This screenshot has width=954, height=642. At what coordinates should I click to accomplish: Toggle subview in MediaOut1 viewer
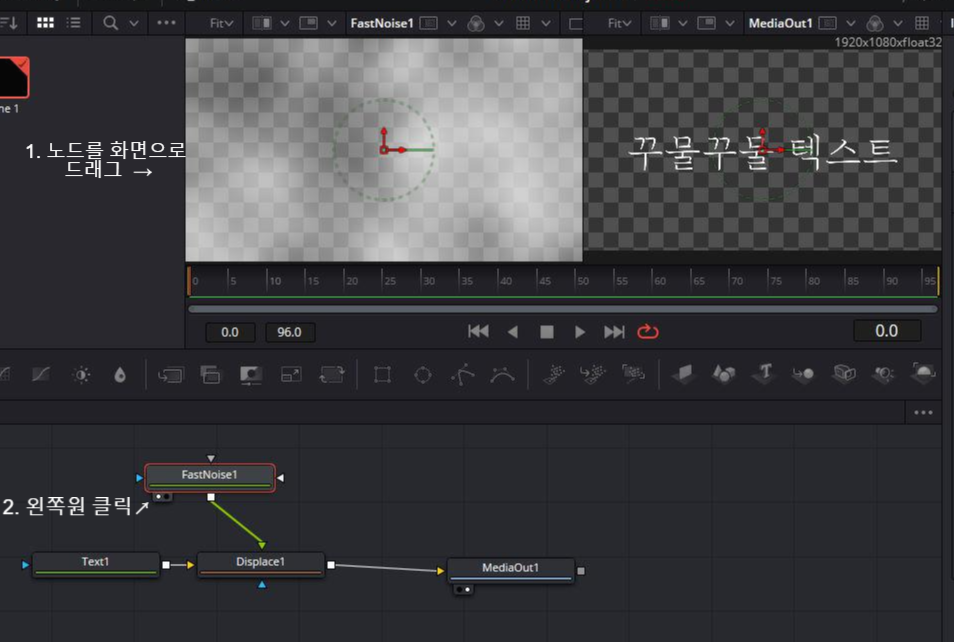[706, 23]
